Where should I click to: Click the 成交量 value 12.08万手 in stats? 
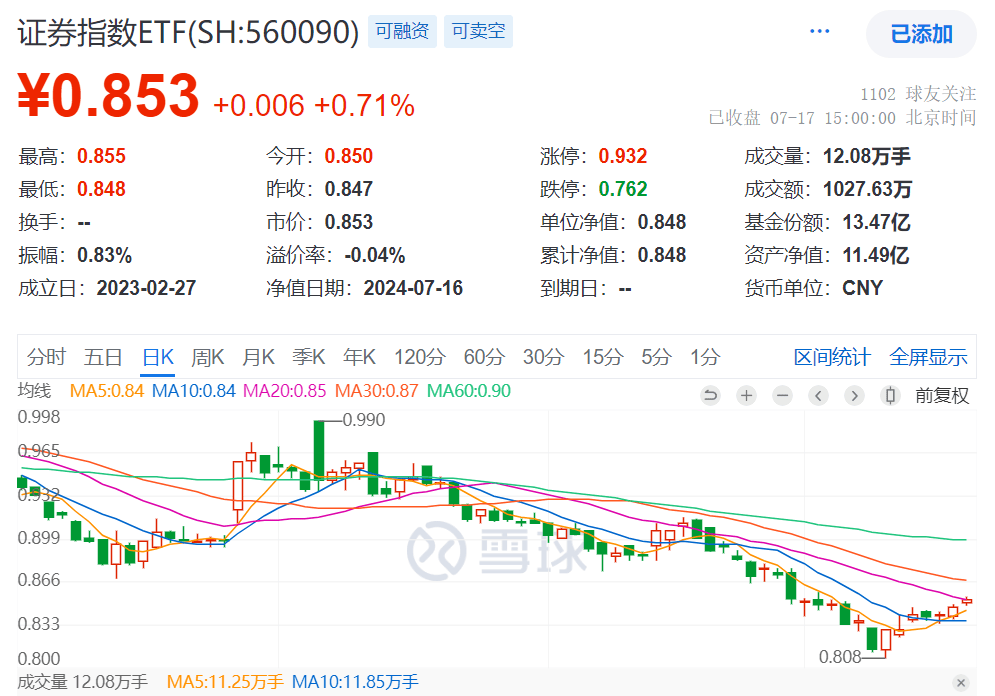[x=866, y=156]
